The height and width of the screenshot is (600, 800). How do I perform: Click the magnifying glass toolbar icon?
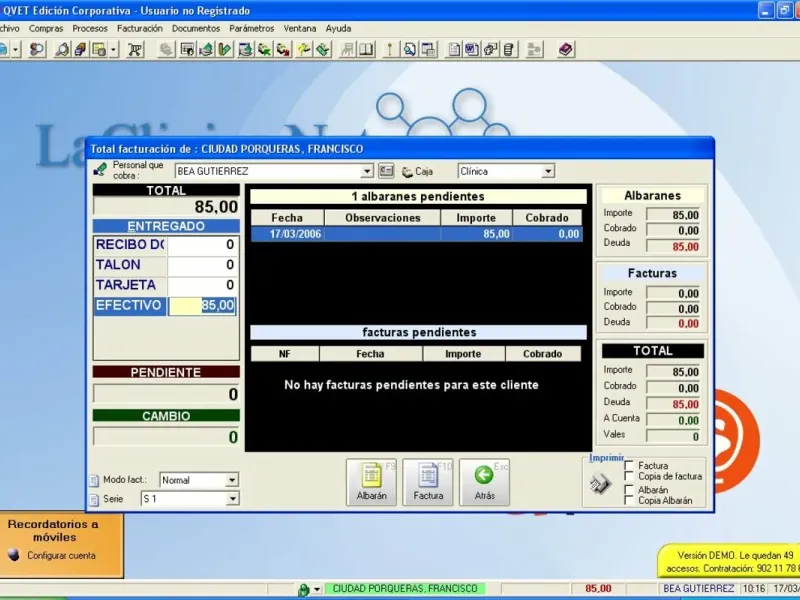tap(62, 49)
